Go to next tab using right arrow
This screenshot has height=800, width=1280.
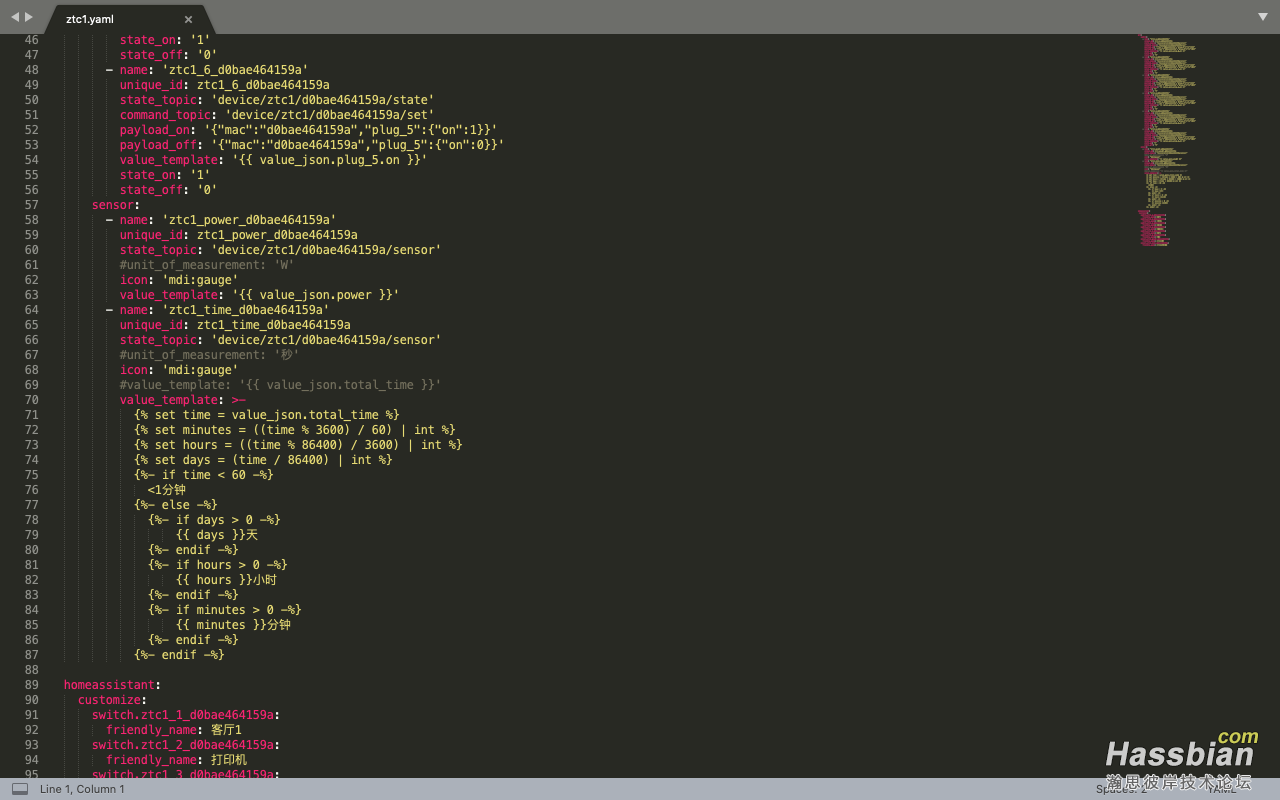(29, 17)
